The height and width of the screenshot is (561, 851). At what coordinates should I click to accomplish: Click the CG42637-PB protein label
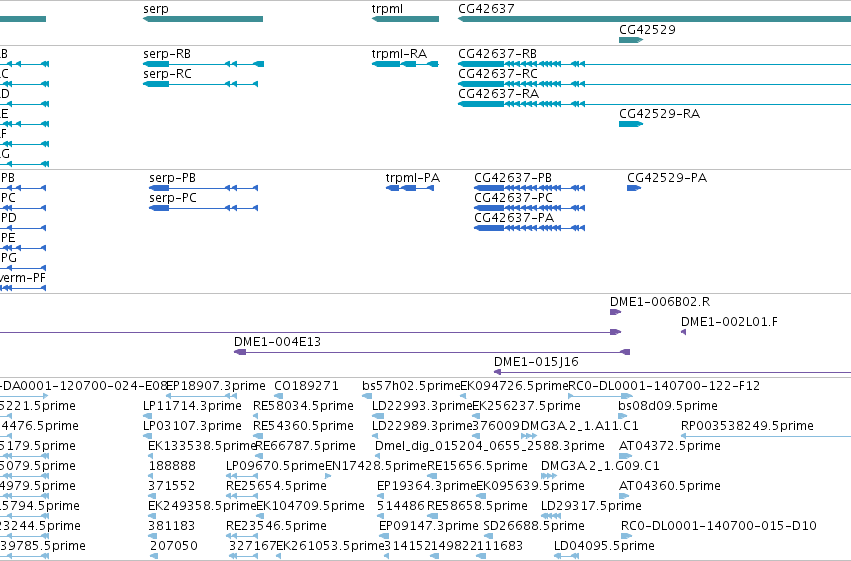[513, 178]
